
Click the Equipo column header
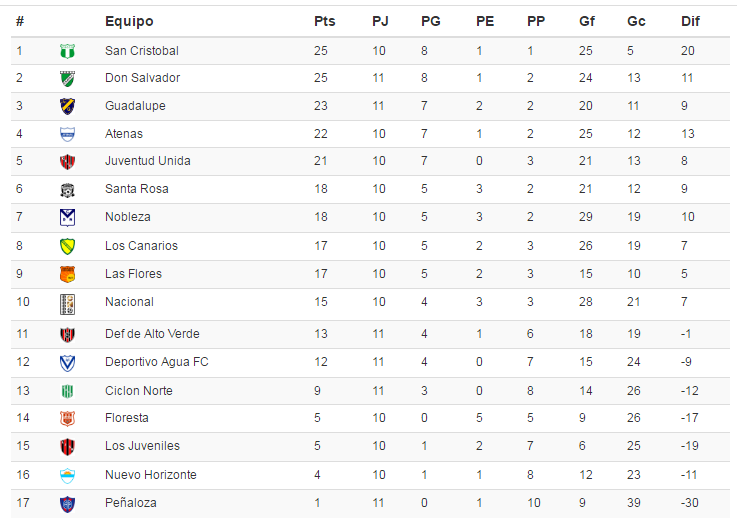tap(129, 22)
